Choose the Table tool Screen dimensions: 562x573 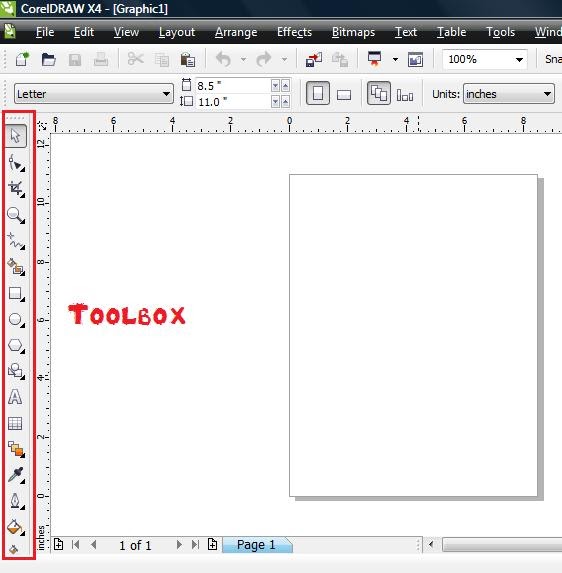tap(15, 423)
